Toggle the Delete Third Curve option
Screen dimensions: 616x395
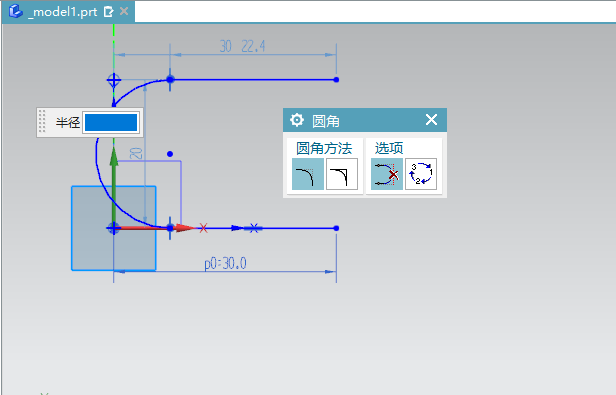click(387, 174)
